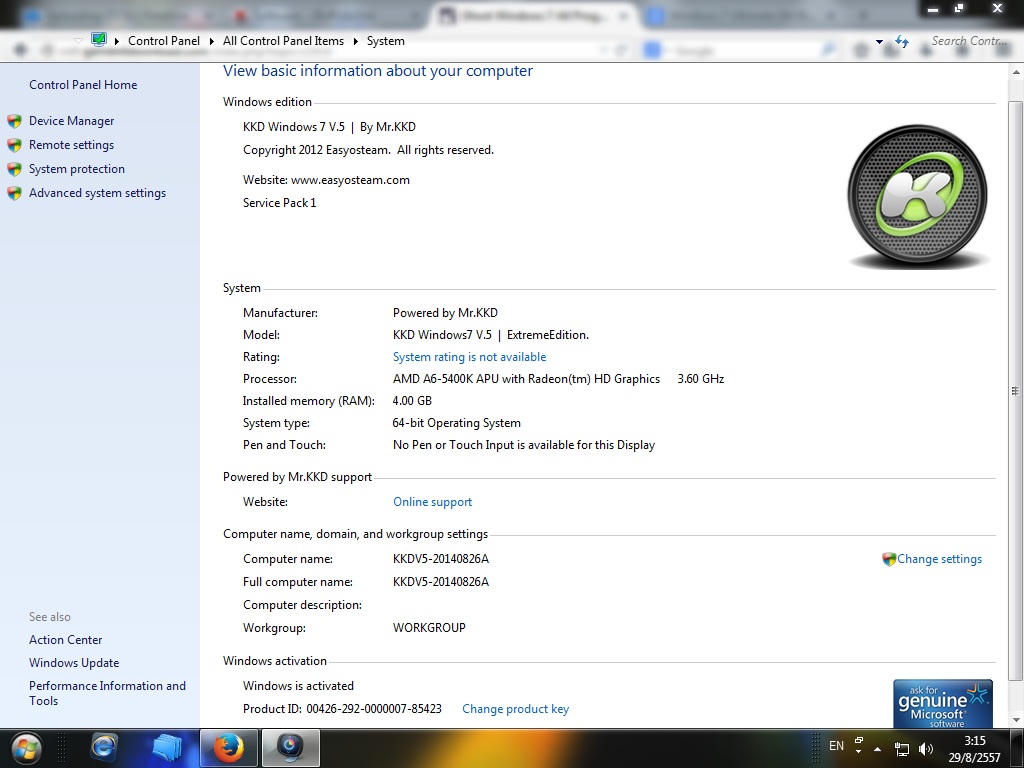Click the System rating is not available link
The height and width of the screenshot is (768, 1024).
pos(469,357)
